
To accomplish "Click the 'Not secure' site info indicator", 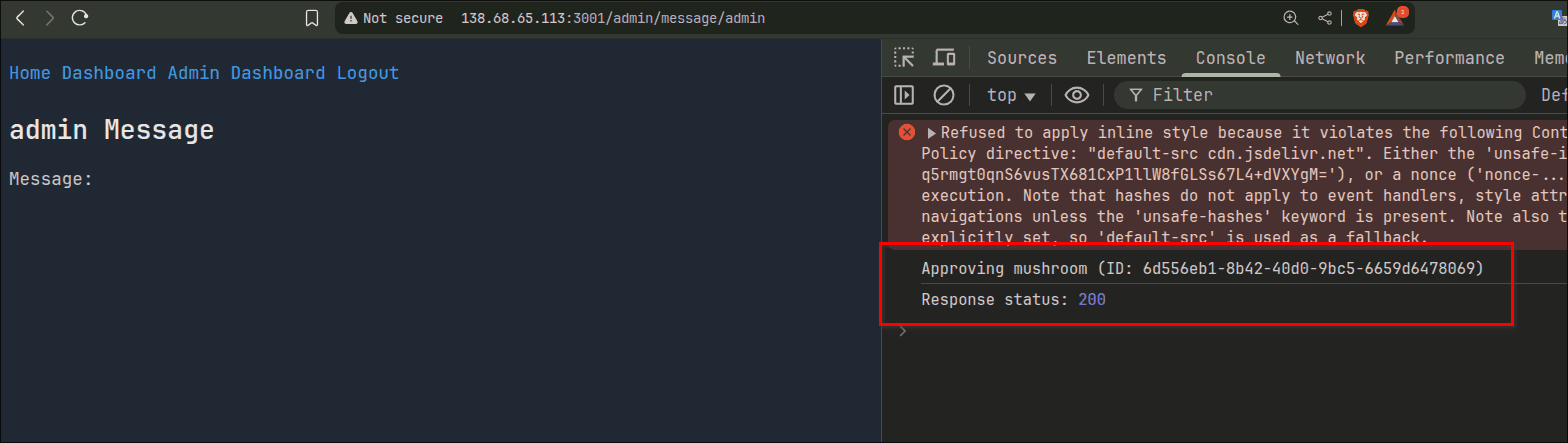I will click(392, 18).
